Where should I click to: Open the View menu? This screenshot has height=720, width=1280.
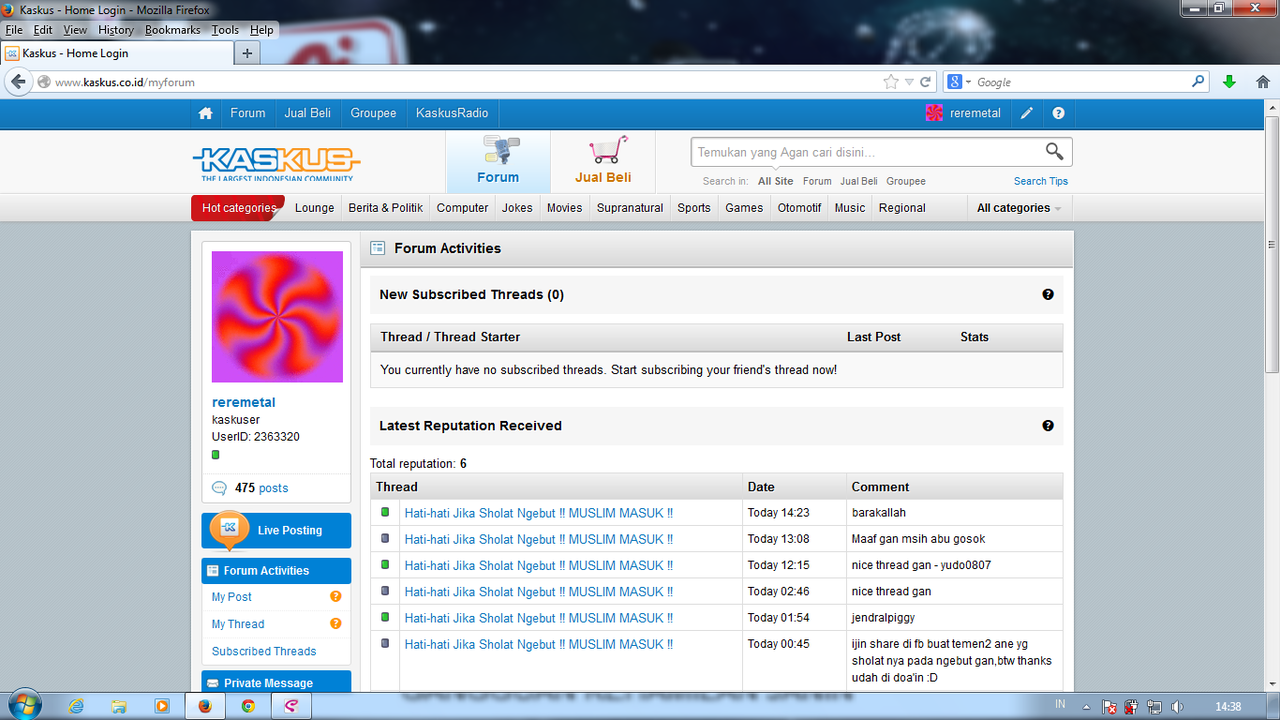[75, 30]
